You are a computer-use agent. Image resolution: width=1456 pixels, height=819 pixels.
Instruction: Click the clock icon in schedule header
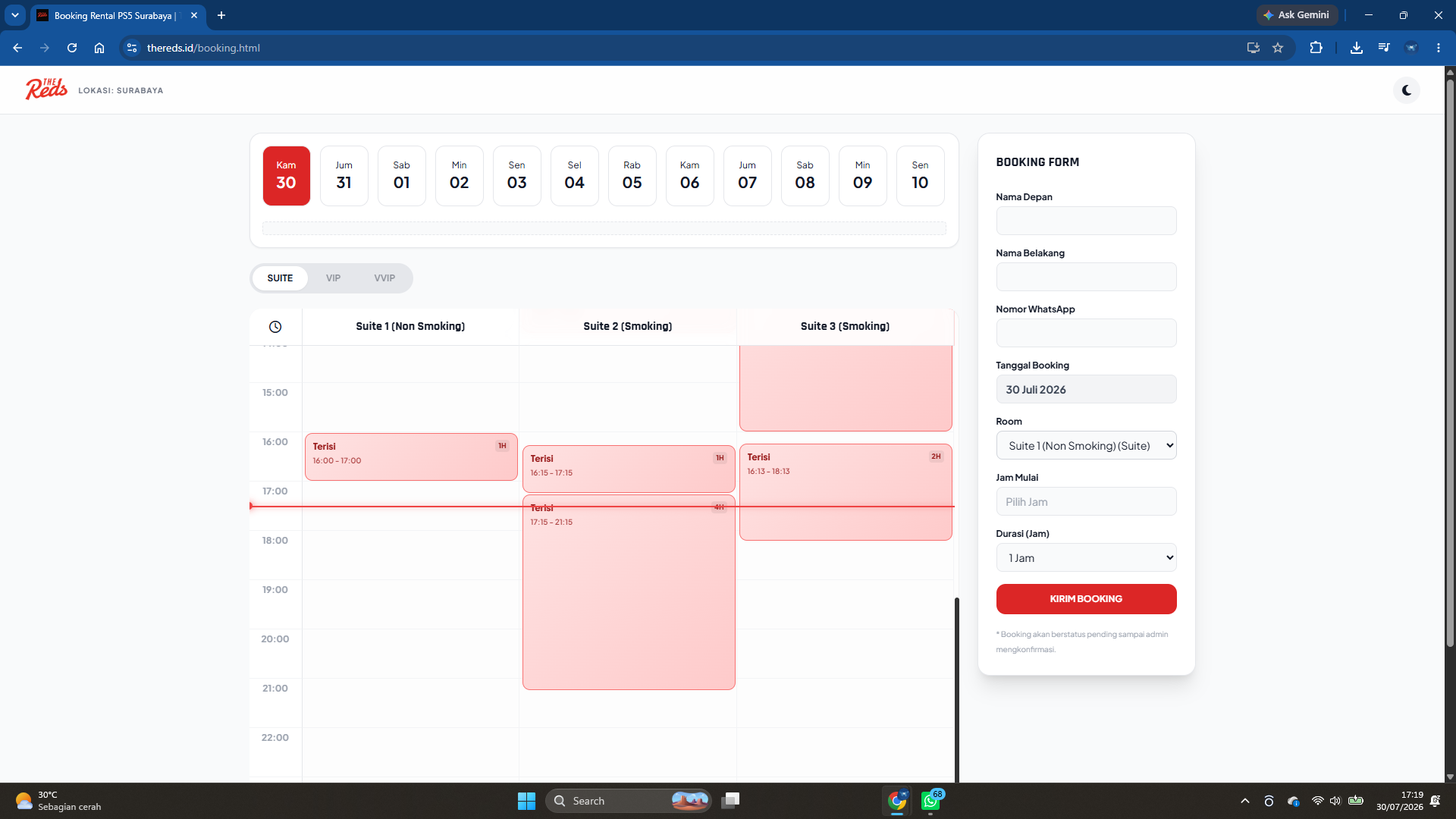[x=275, y=327]
